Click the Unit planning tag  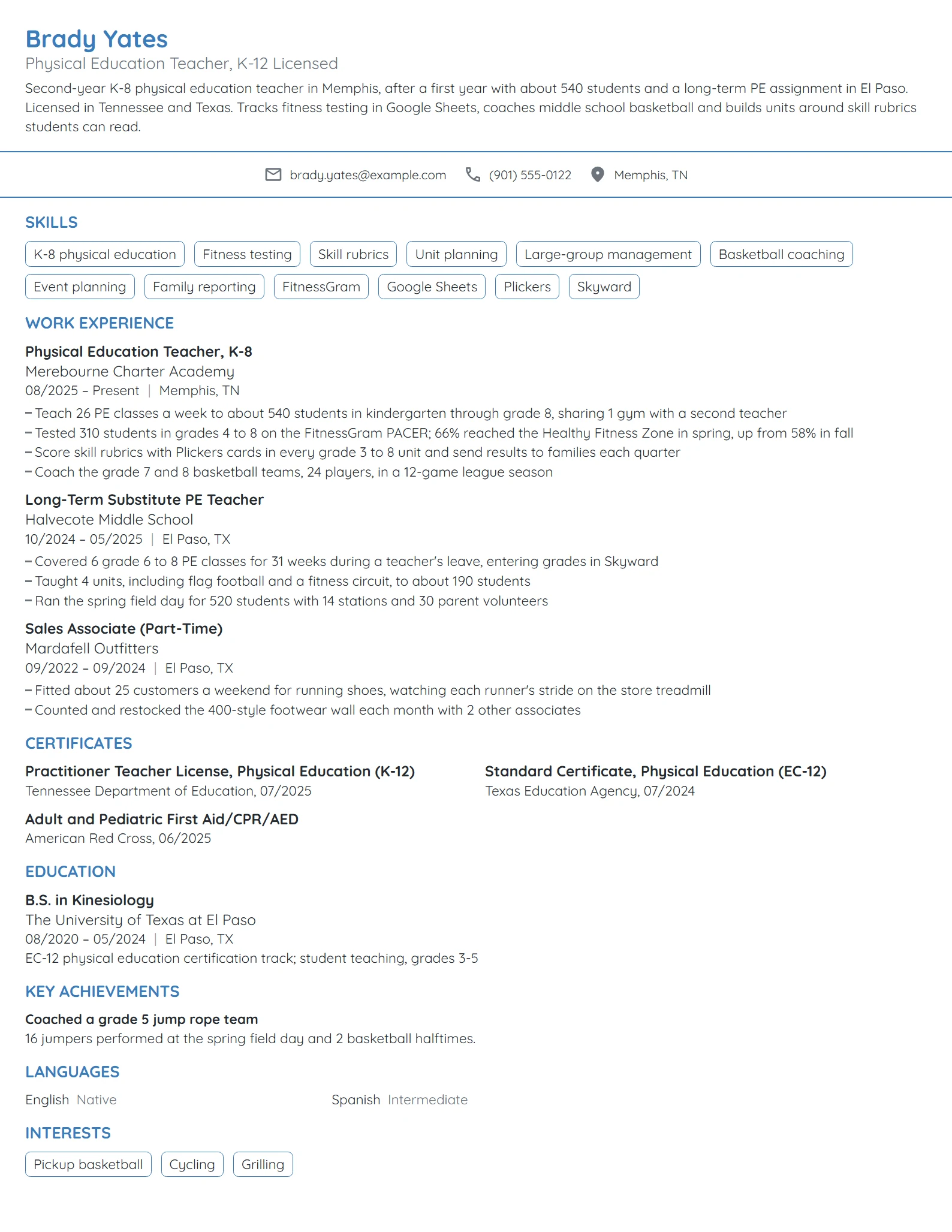[456, 254]
